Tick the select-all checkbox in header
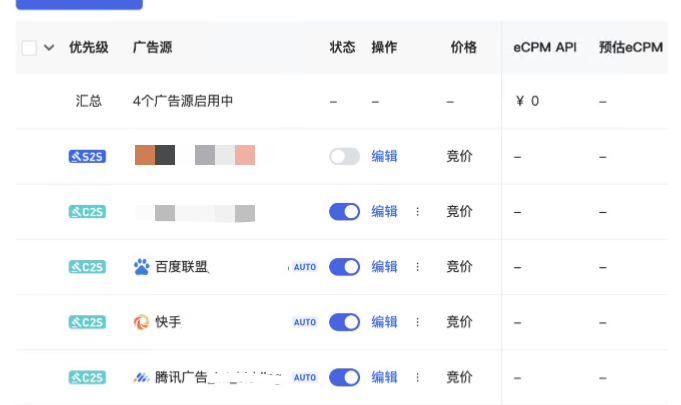 [29, 47]
